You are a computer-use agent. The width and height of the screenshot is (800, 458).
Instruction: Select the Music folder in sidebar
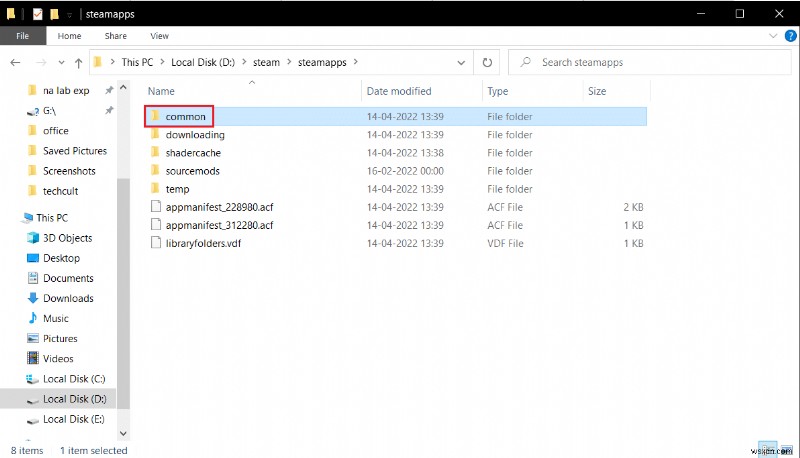coord(56,318)
